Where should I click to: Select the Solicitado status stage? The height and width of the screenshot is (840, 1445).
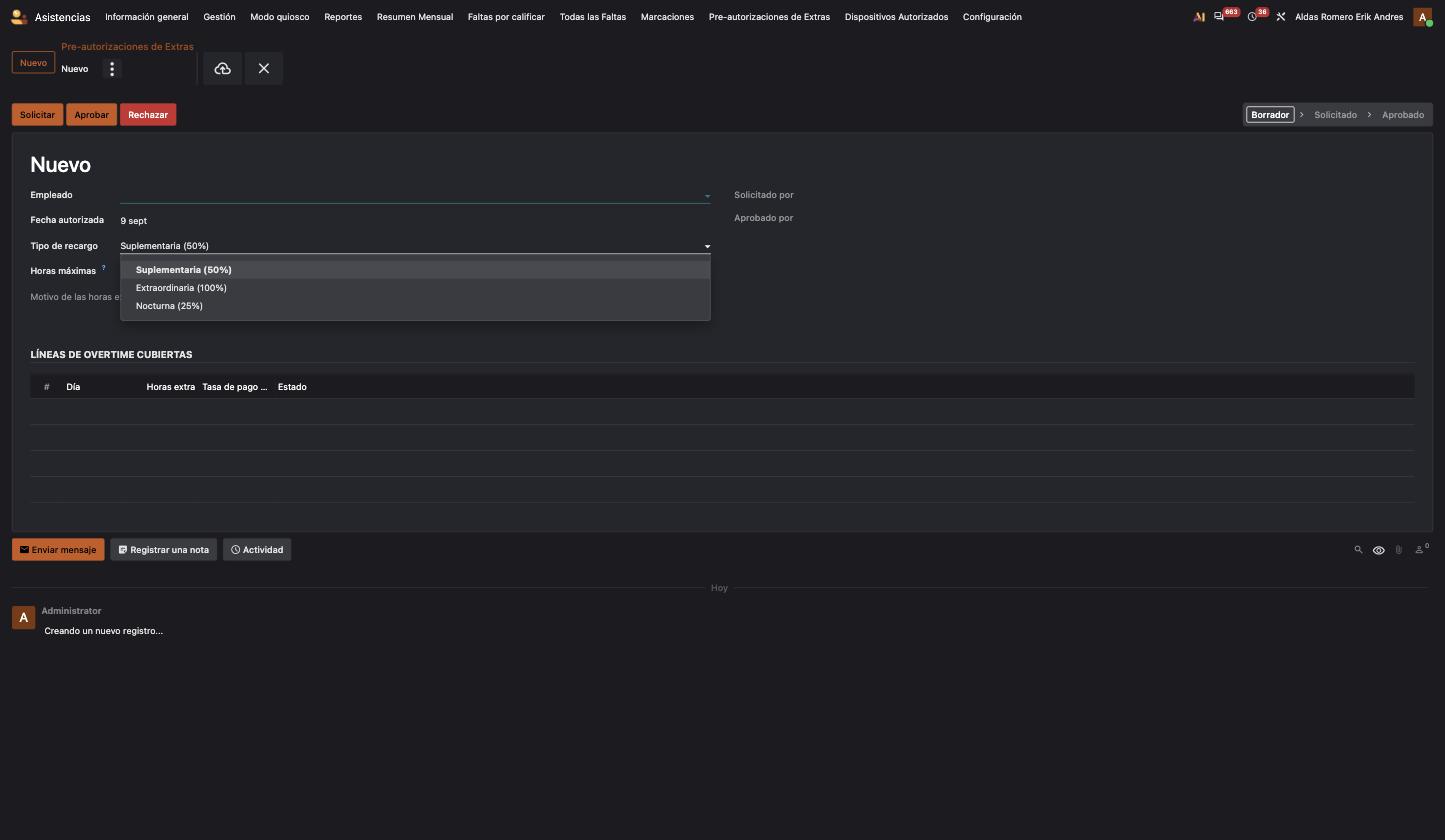1335,115
